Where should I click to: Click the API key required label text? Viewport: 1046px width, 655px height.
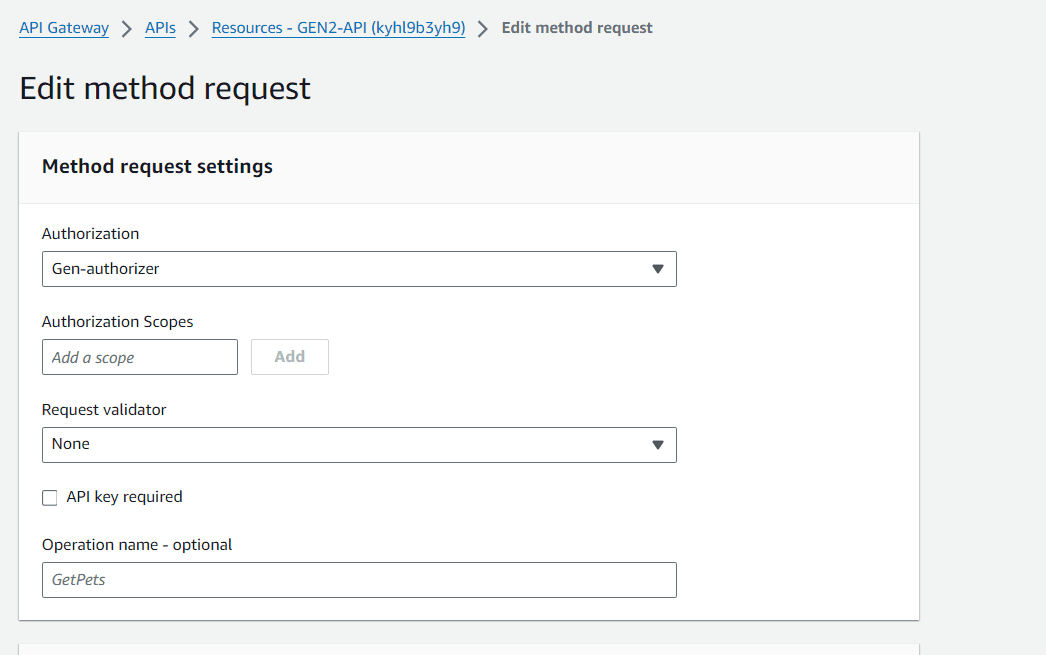[124, 497]
